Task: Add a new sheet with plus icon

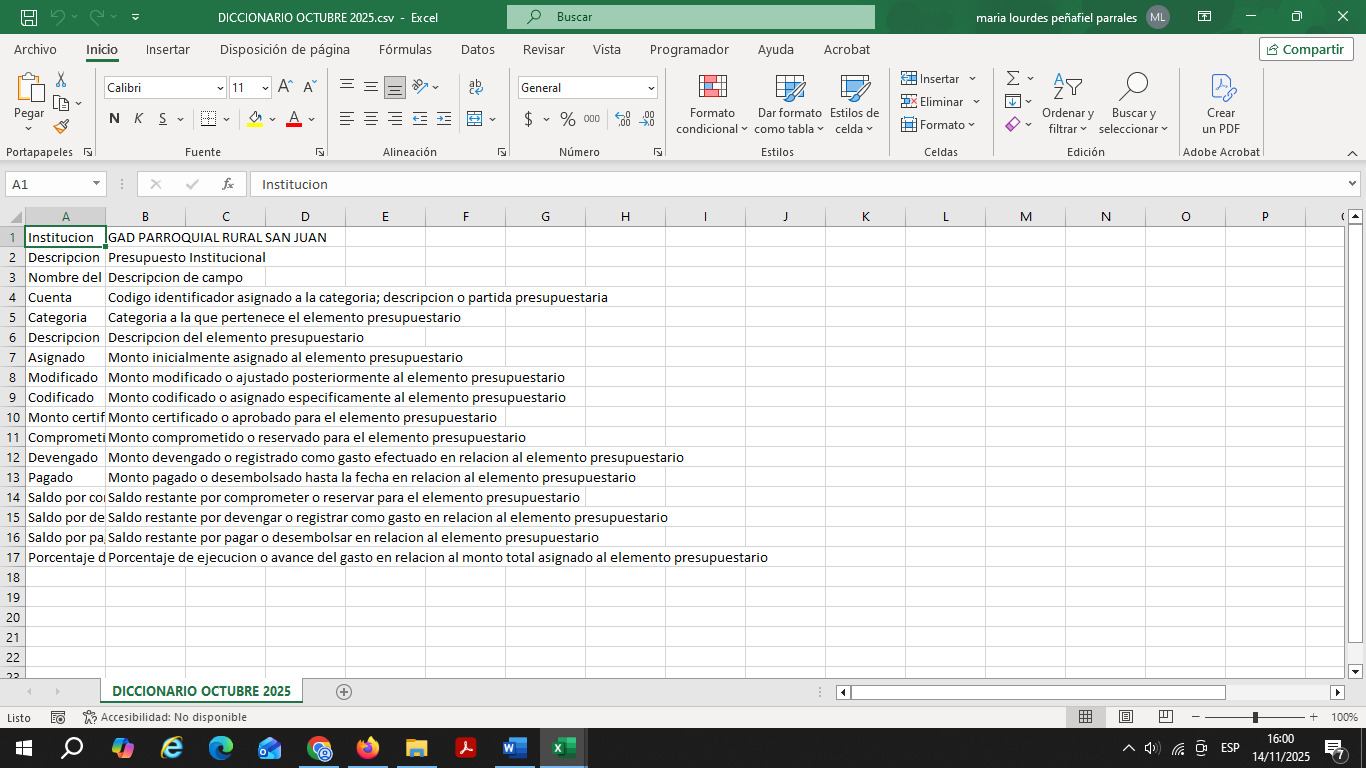Action: coord(344,691)
